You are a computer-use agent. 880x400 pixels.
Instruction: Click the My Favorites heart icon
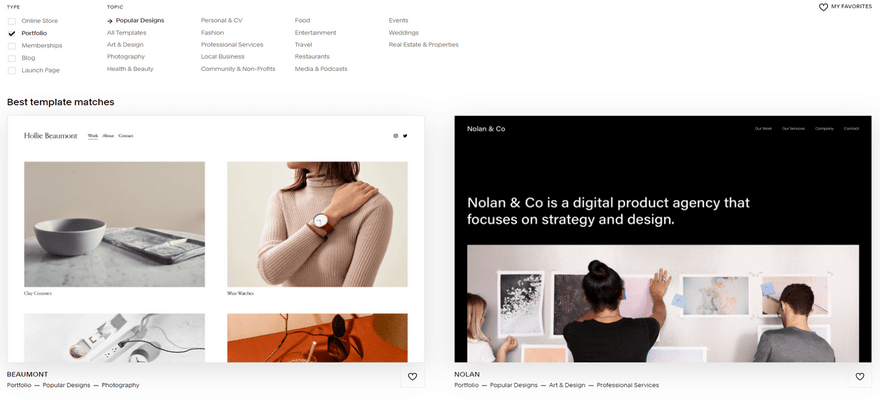point(823,7)
